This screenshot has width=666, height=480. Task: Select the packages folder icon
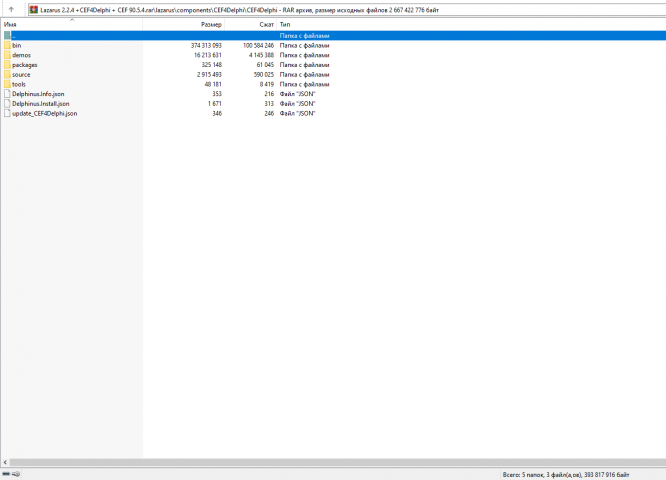coord(7,65)
